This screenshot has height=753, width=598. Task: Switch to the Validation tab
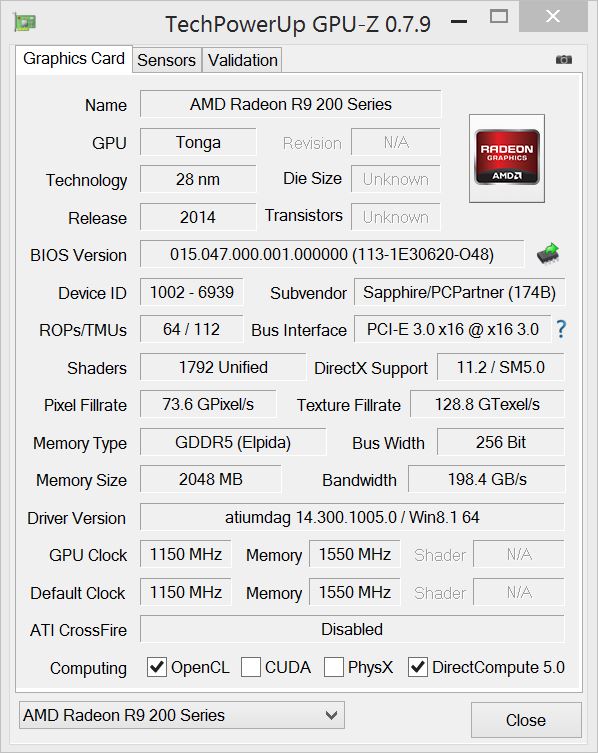[242, 61]
